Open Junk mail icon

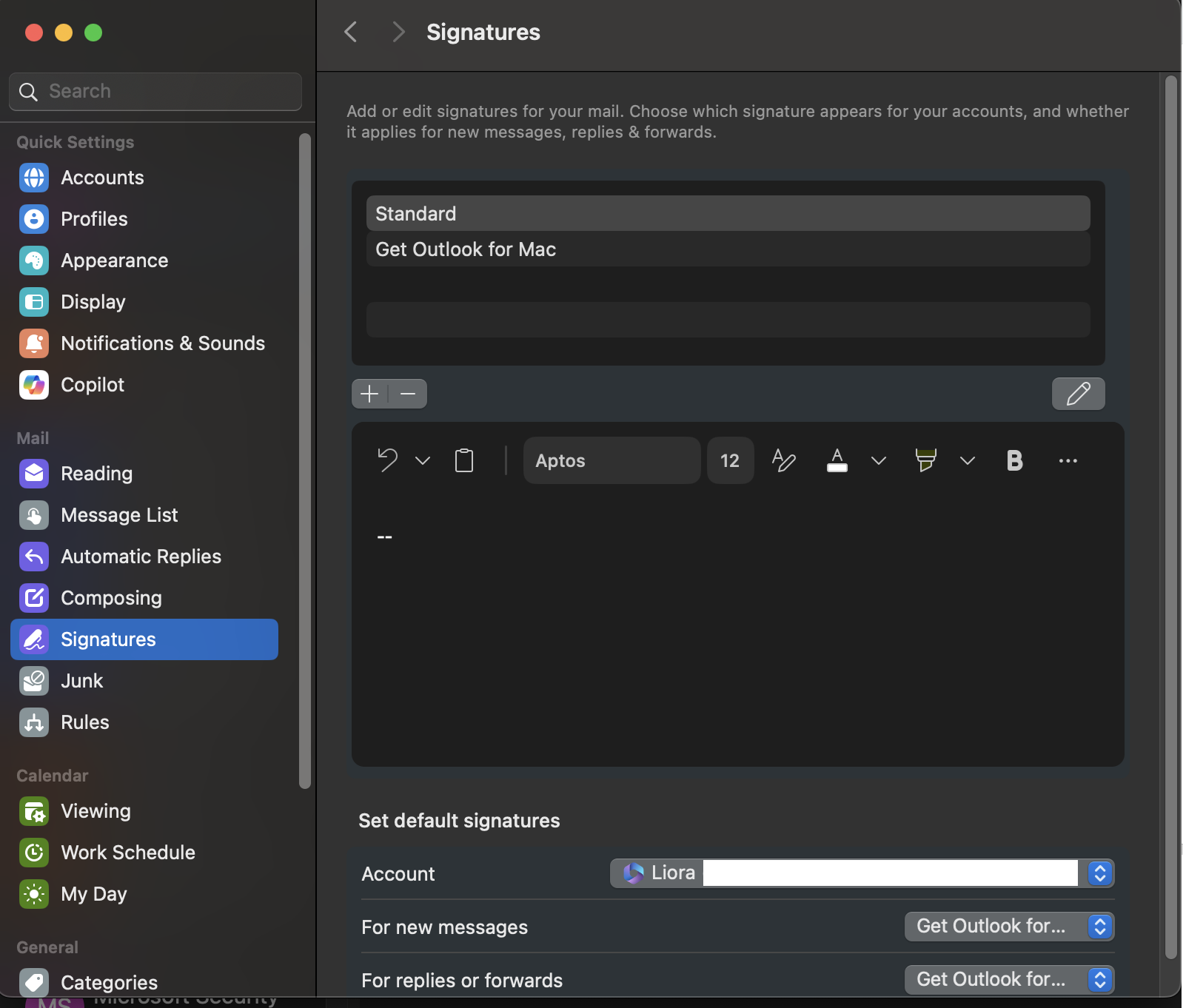34,681
